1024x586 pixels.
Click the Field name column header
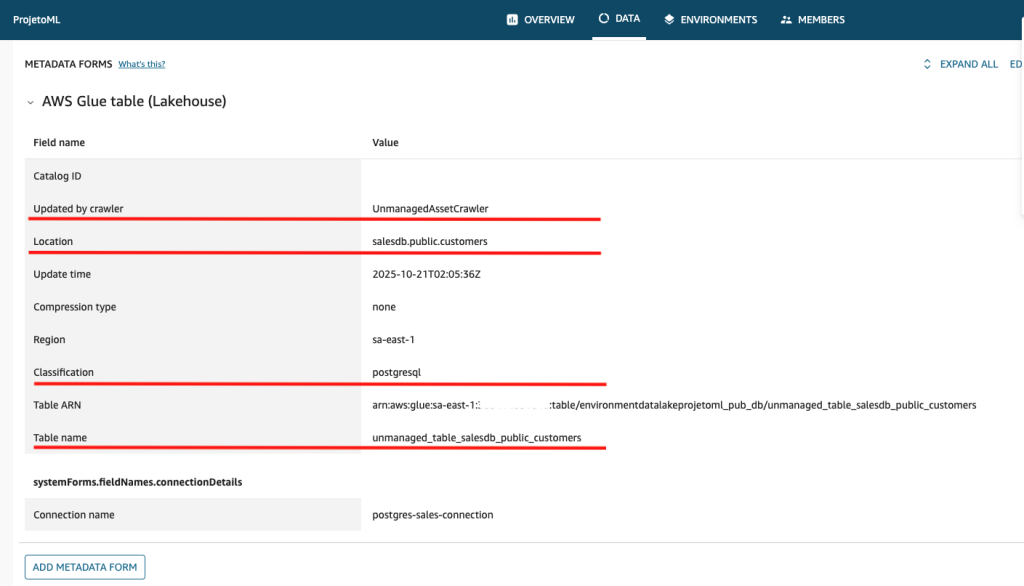click(x=59, y=143)
